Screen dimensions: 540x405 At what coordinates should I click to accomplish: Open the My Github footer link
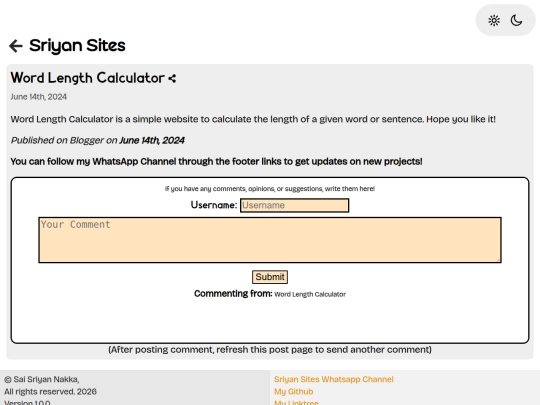coord(293,392)
